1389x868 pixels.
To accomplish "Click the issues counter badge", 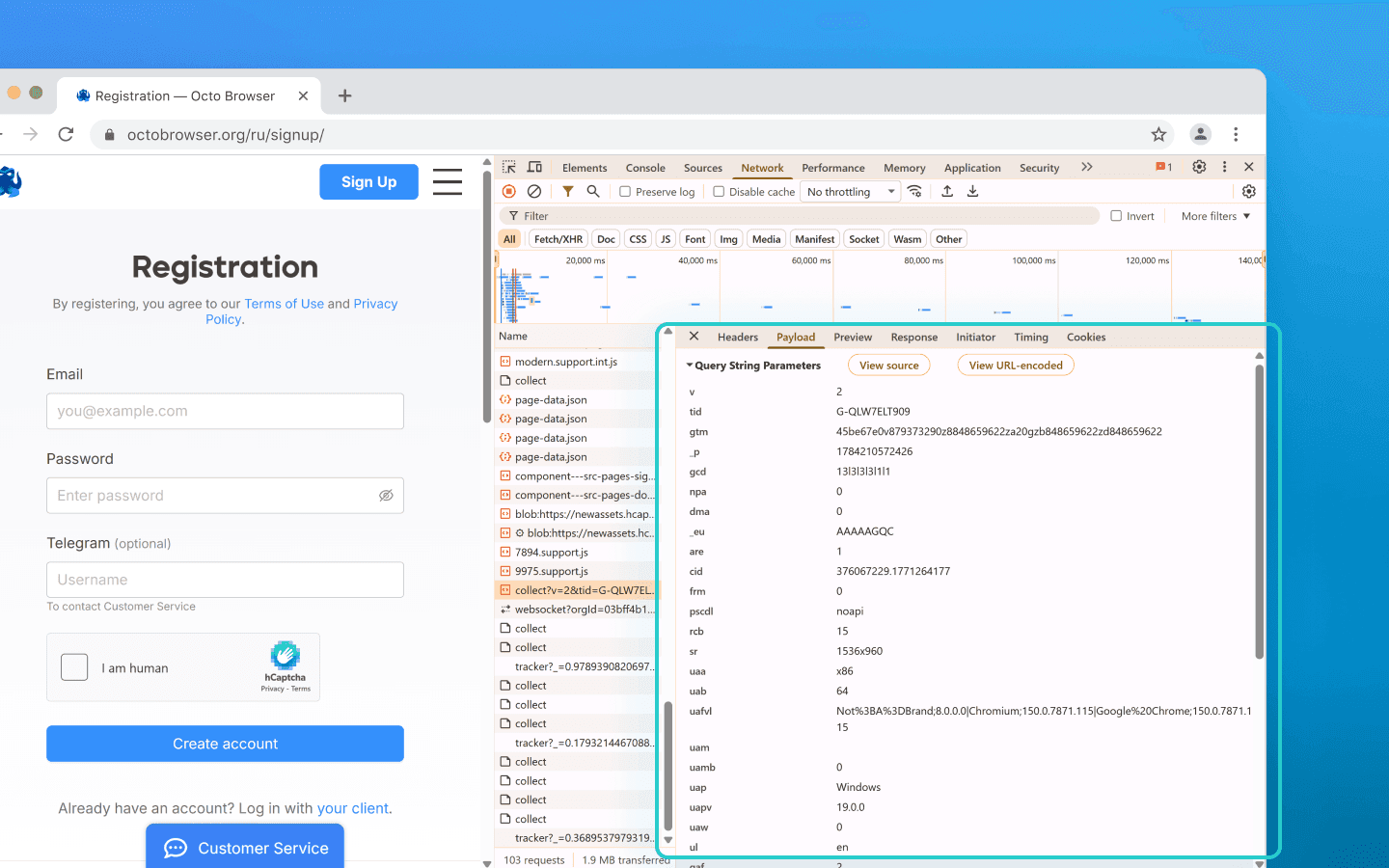I will click(x=1164, y=167).
